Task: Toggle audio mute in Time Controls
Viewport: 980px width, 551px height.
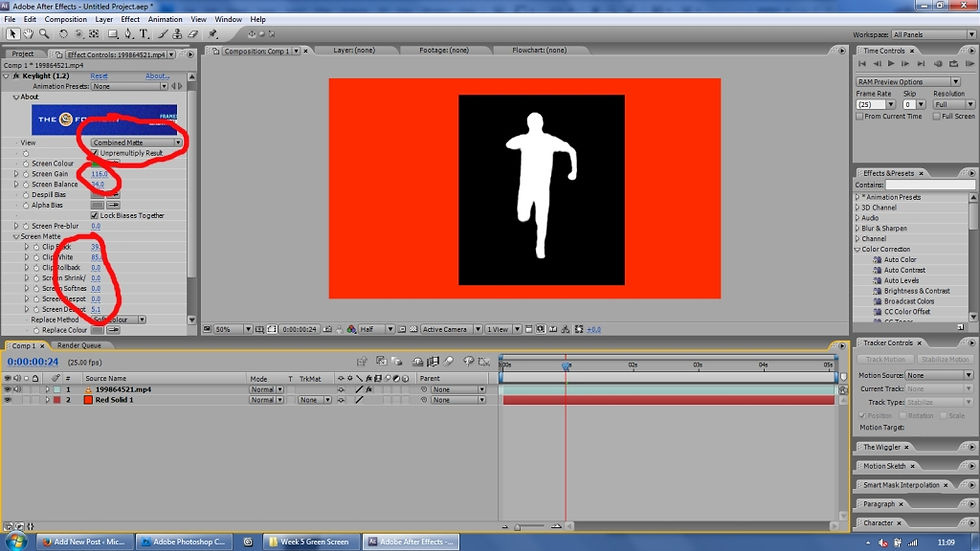Action: tap(938, 64)
